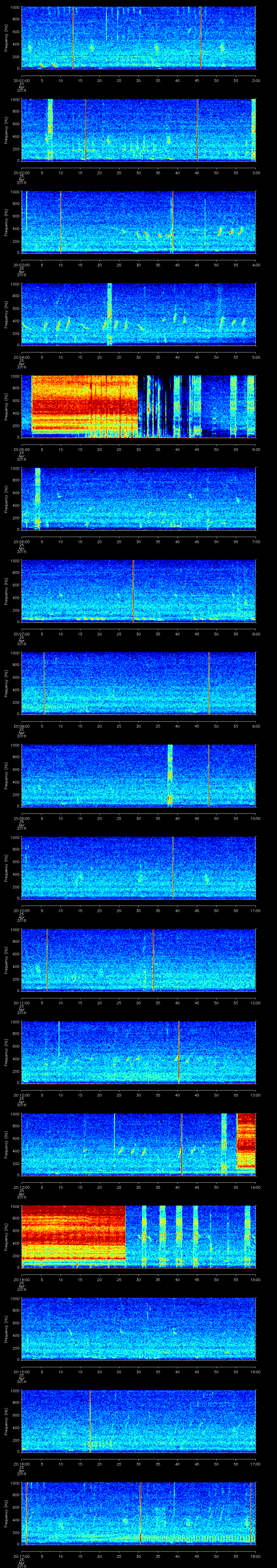
Task: Click the 20:11:00 start time label
Action: [x=21, y=1003]
